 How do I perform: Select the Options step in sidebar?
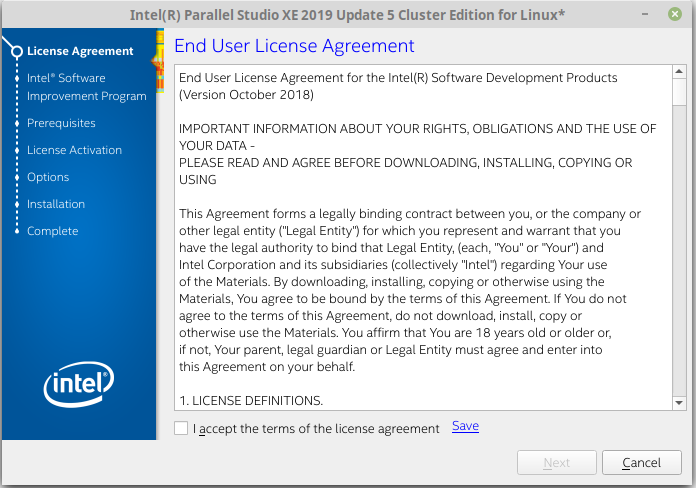click(x=48, y=177)
